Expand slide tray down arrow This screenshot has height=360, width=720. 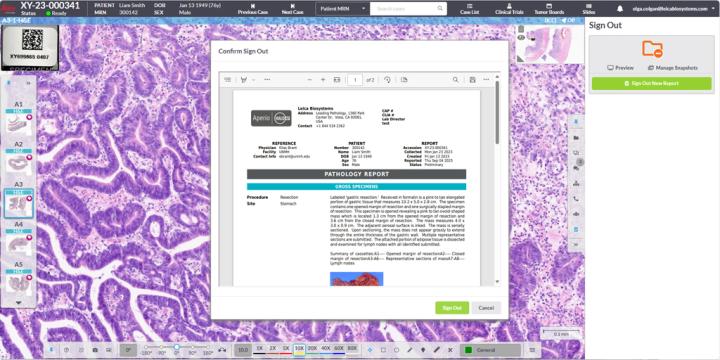[18, 303]
